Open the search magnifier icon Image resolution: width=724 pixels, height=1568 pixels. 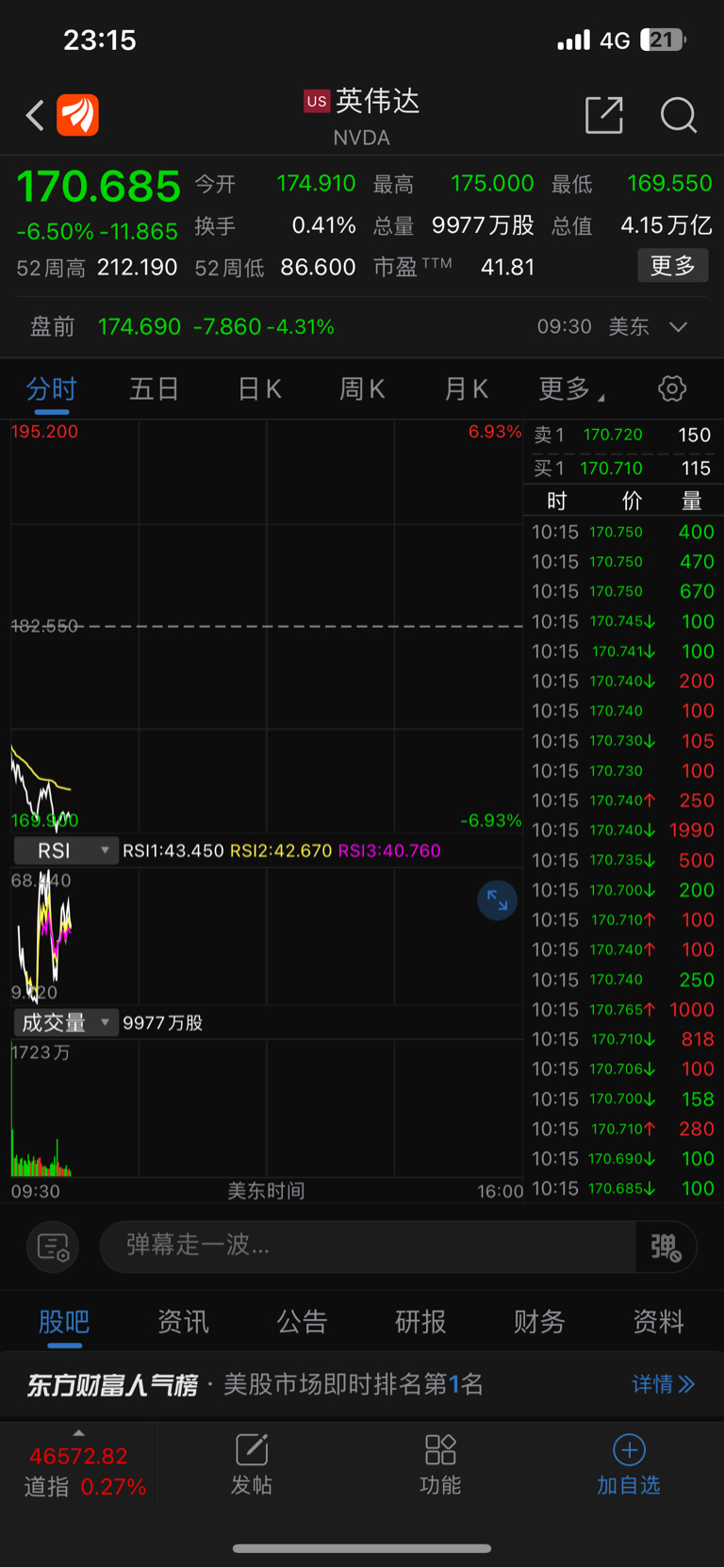pyautogui.click(x=679, y=115)
